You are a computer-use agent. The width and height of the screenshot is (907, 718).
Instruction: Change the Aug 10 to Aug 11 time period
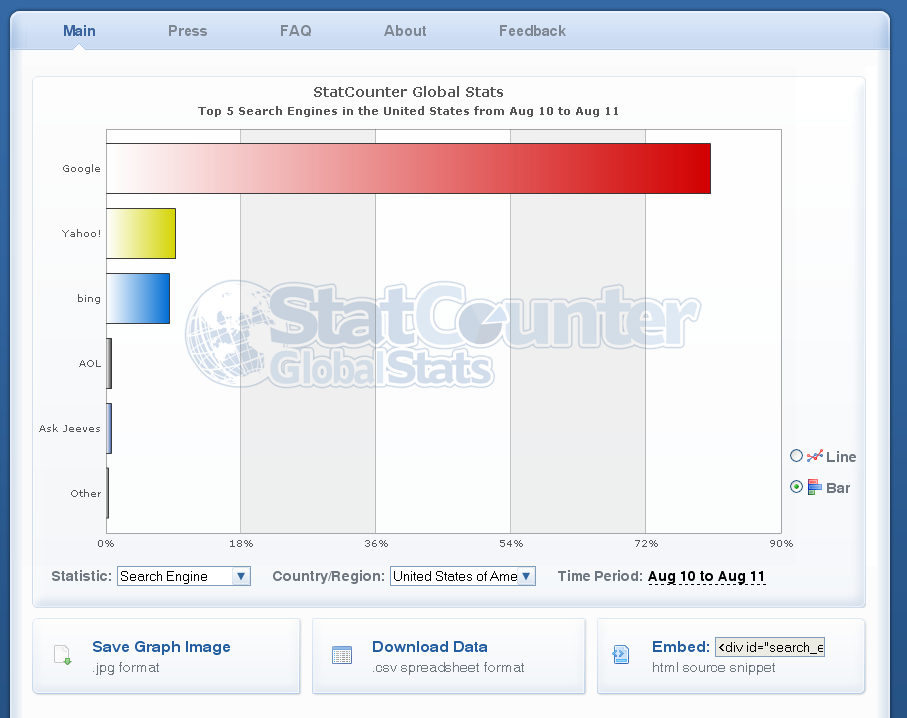coord(706,576)
